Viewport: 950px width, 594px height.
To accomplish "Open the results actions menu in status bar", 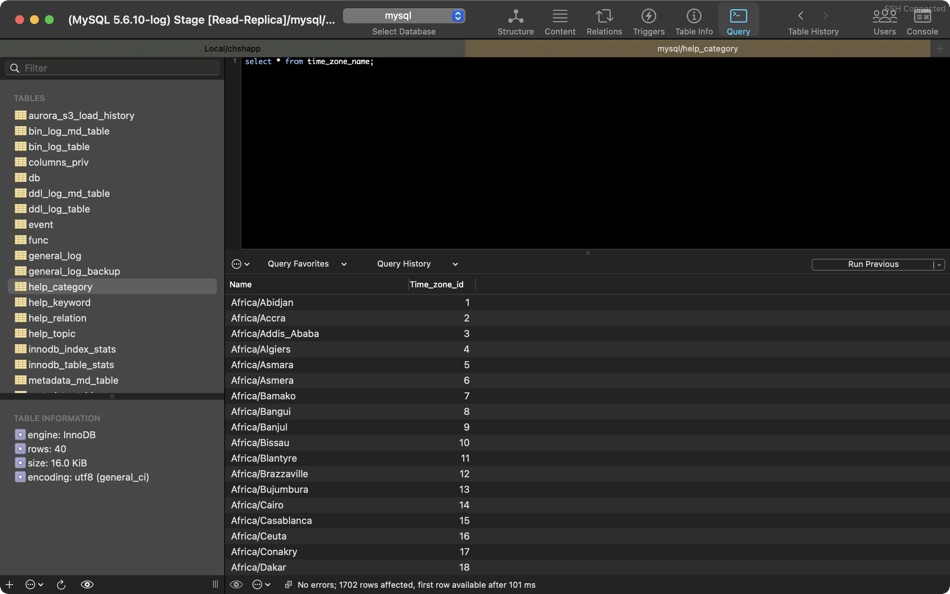I will click(261, 585).
